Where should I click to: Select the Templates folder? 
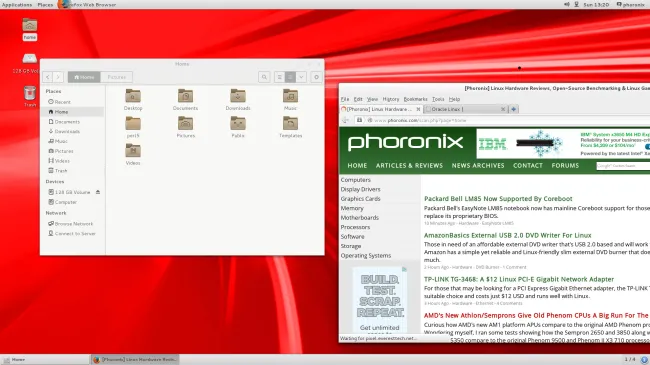tap(290, 127)
